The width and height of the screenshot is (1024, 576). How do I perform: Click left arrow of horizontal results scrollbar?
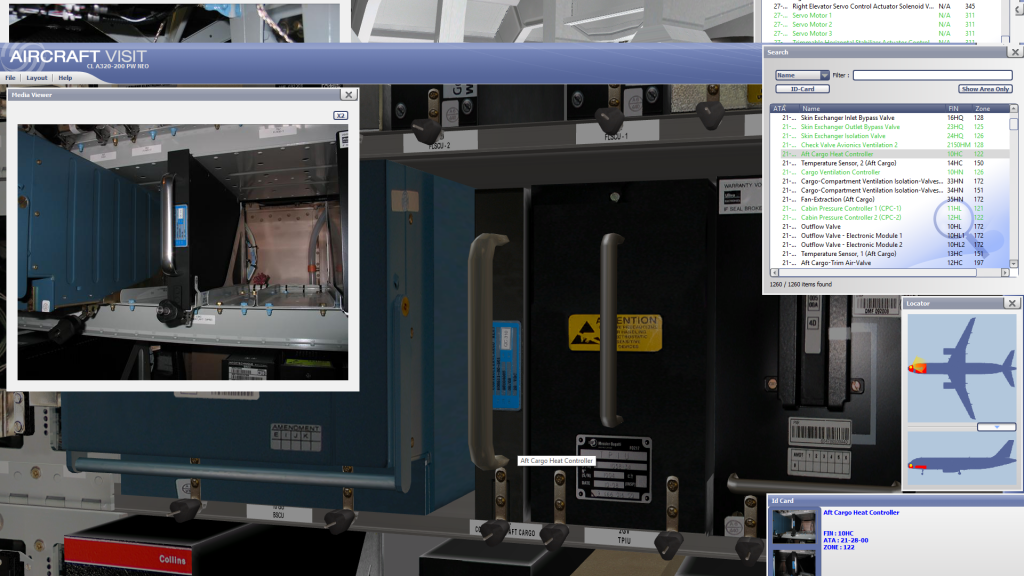pyautogui.click(x=775, y=273)
